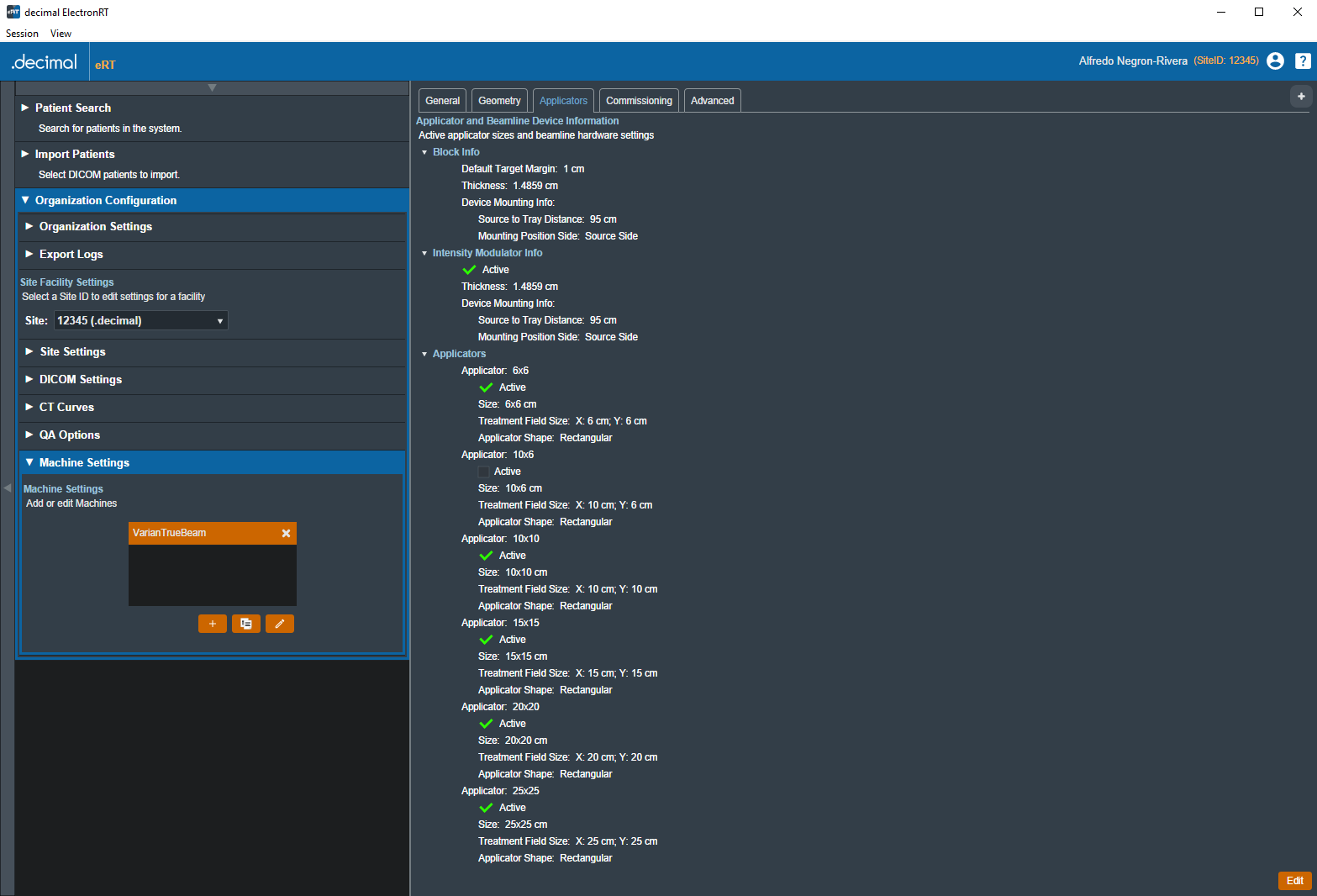This screenshot has width=1317, height=896.
Task: Open the user account profile icon
Action: pos(1275,61)
